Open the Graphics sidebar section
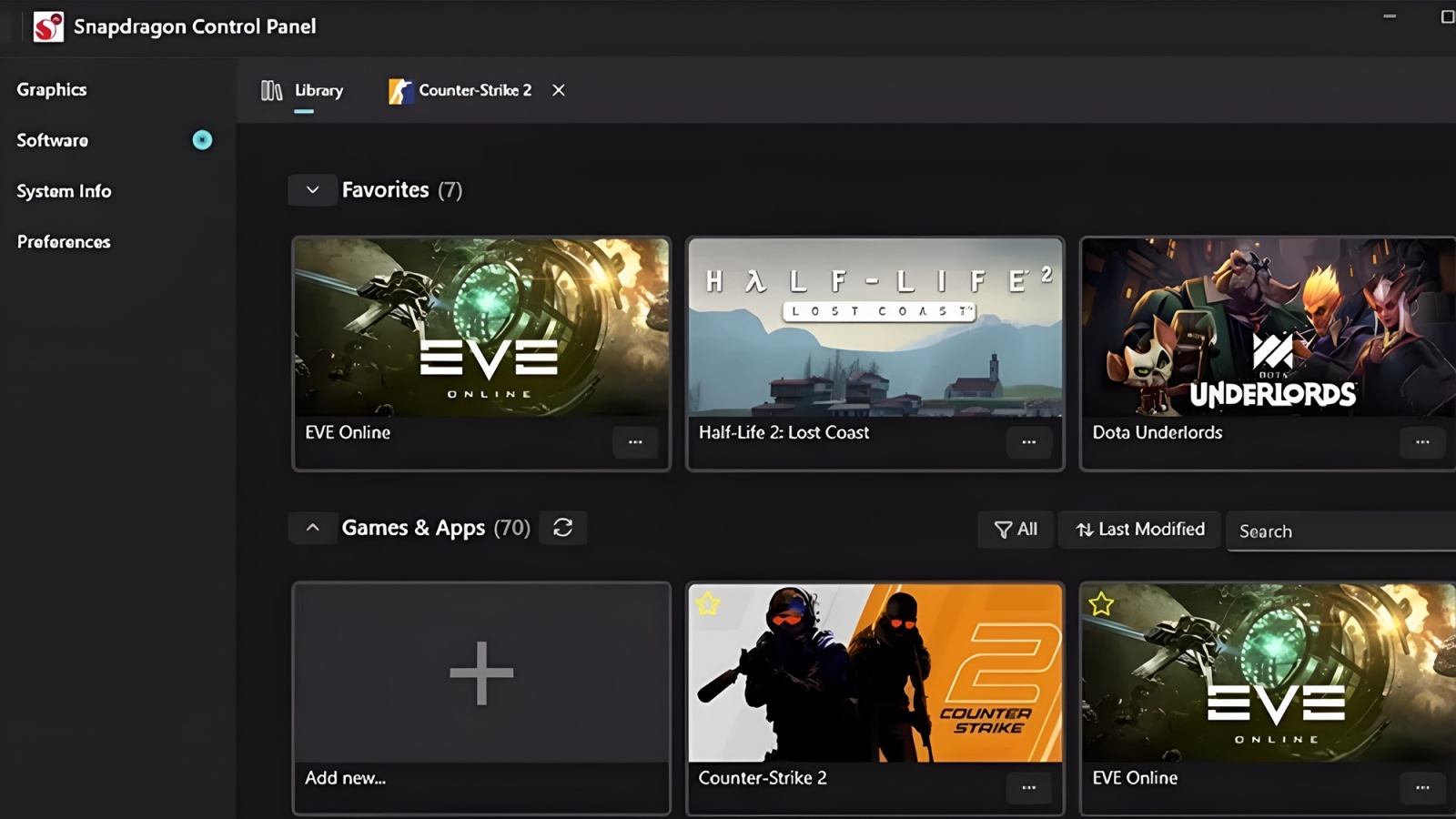This screenshot has height=819, width=1456. click(x=52, y=89)
